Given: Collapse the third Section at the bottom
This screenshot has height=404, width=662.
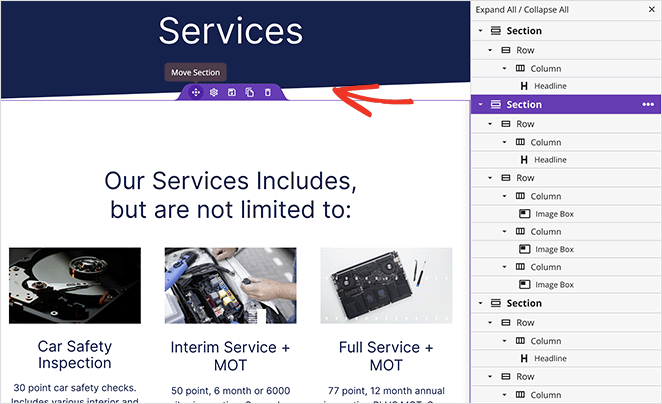Looking at the screenshot, I should [480, 303].
